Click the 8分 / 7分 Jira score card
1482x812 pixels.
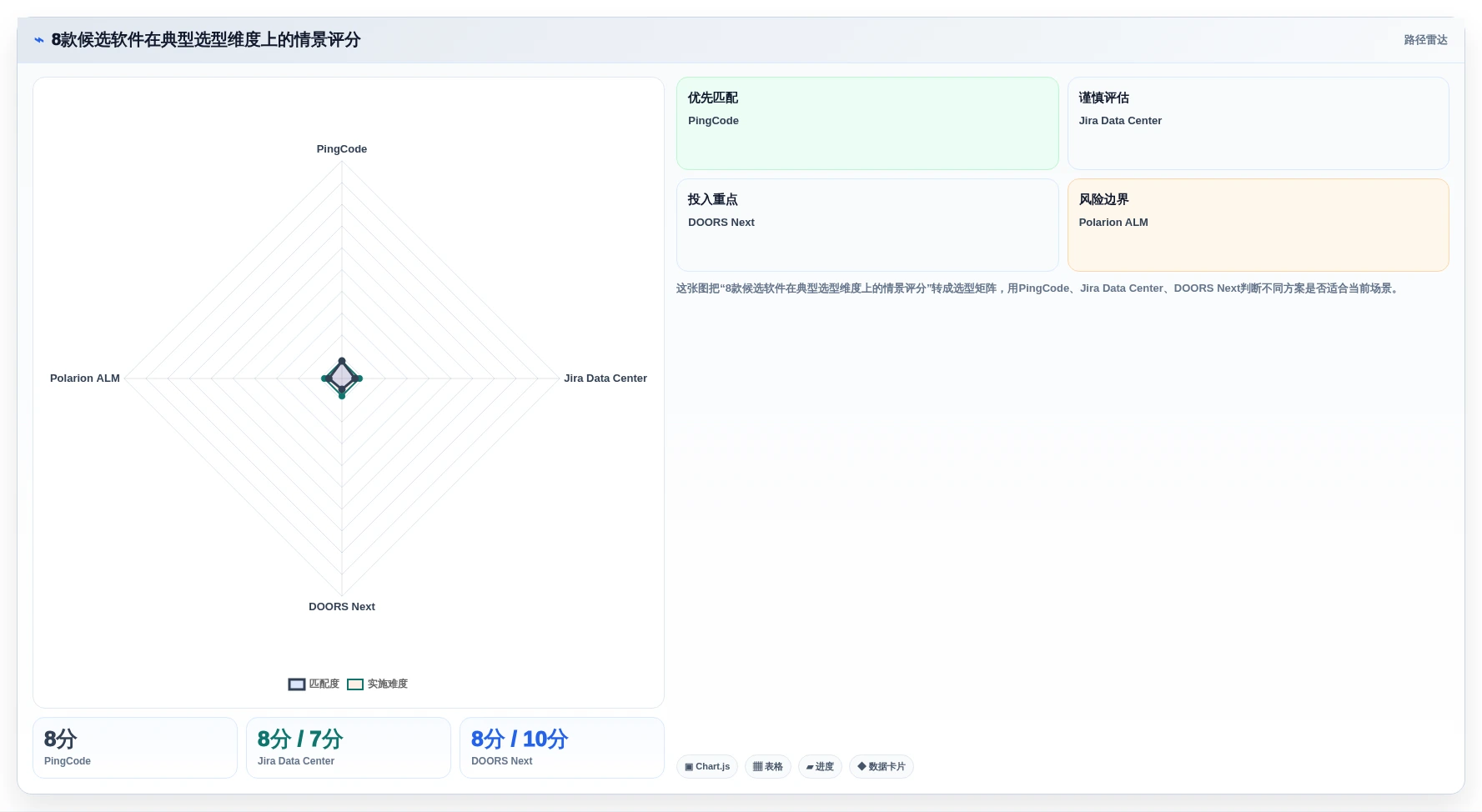coord(349,748)
